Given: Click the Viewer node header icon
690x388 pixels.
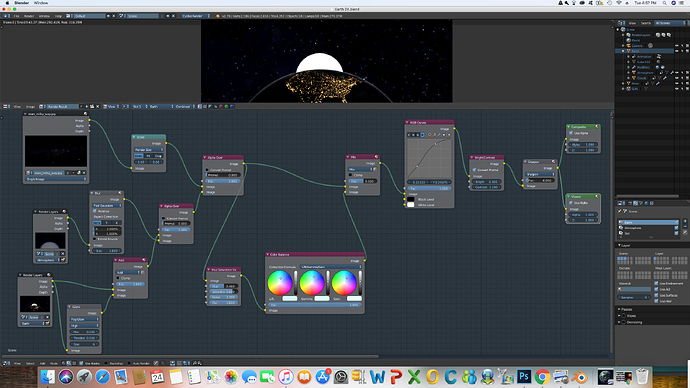Looking at the screenshot, I should point(597,197).
